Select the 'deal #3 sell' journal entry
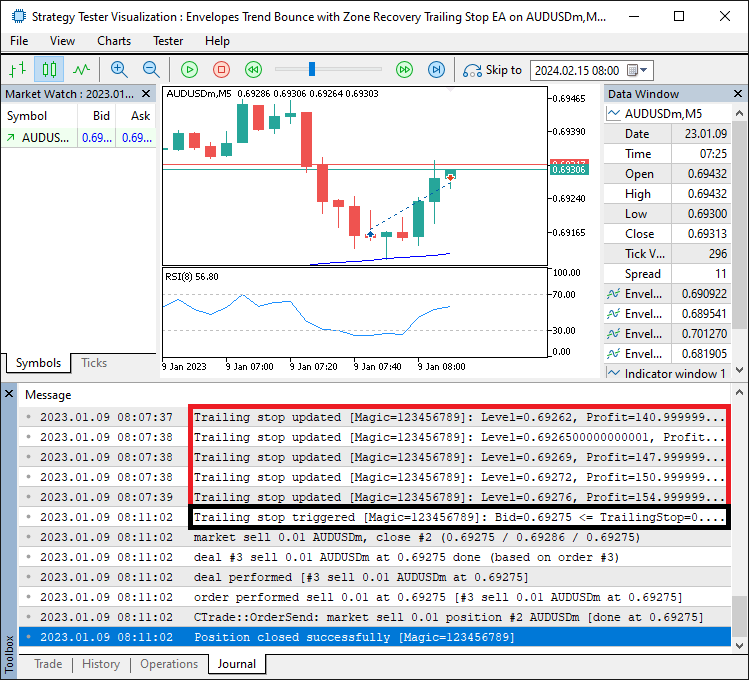This screenshot has width=749, height=680. [x=375, y=557]
